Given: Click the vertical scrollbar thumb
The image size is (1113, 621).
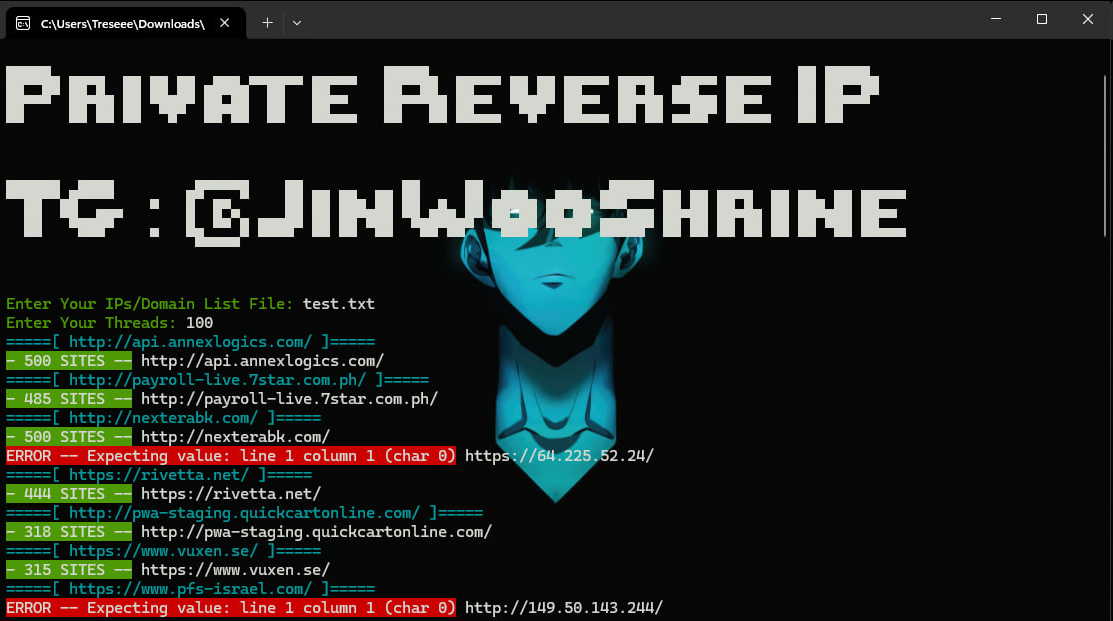Looking at the screenshot, I should [1105, 155].
